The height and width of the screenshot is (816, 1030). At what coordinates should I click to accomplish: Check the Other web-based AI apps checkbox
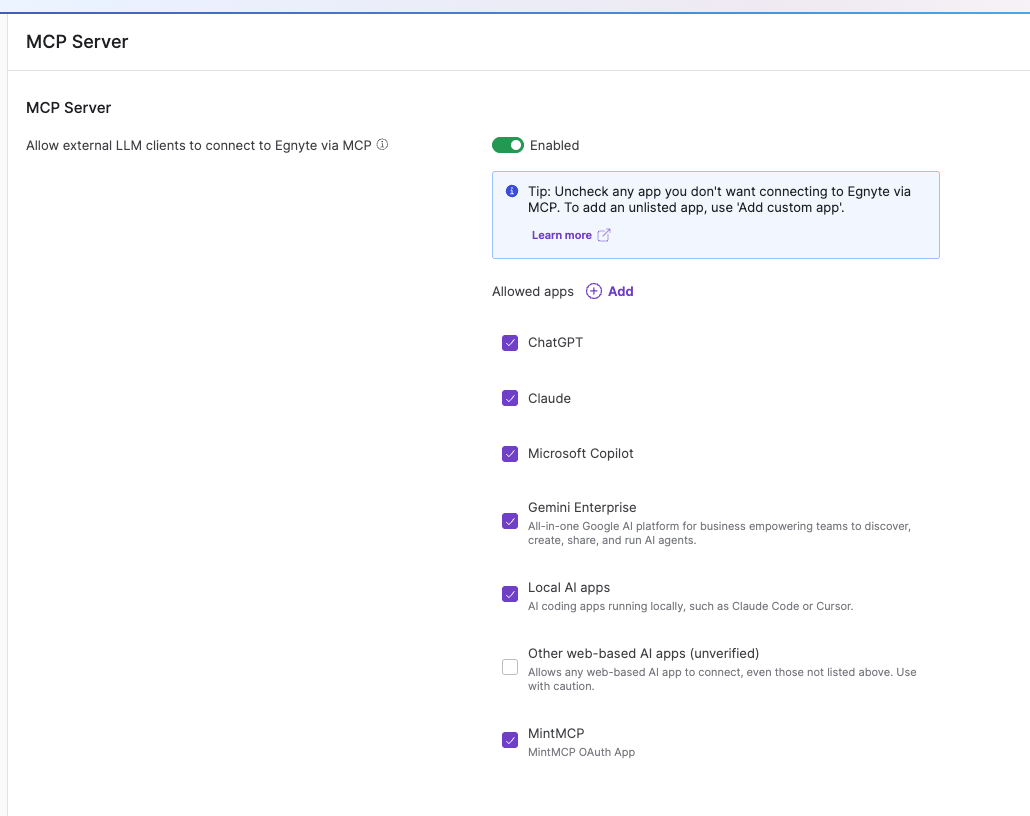pos(510,667)
